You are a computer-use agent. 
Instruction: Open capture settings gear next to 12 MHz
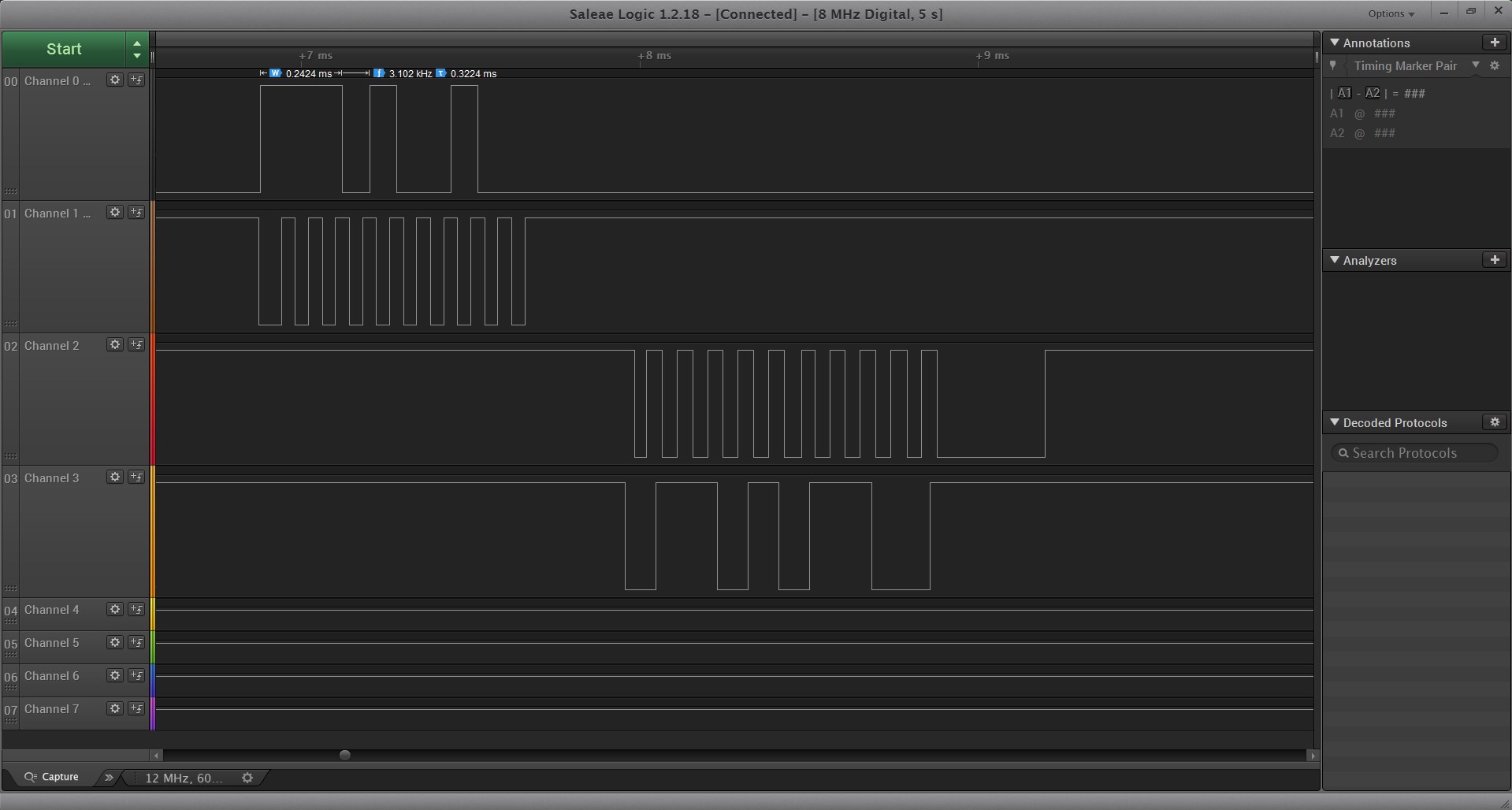click(247, 778)
